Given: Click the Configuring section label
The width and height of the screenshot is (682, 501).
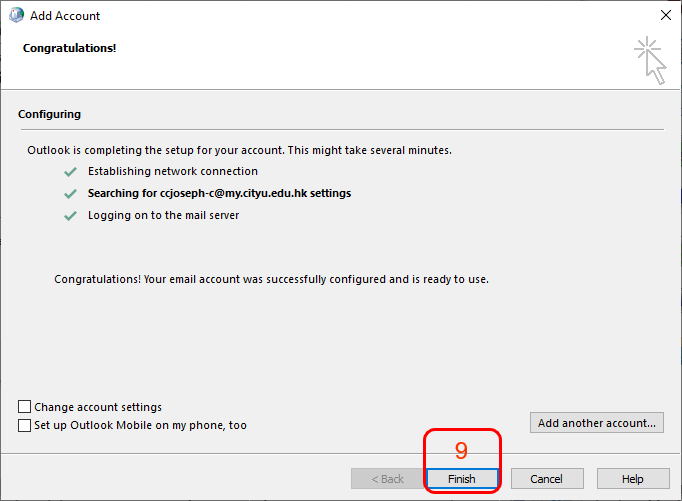Looking at the screenshot, I should (49, 115).
